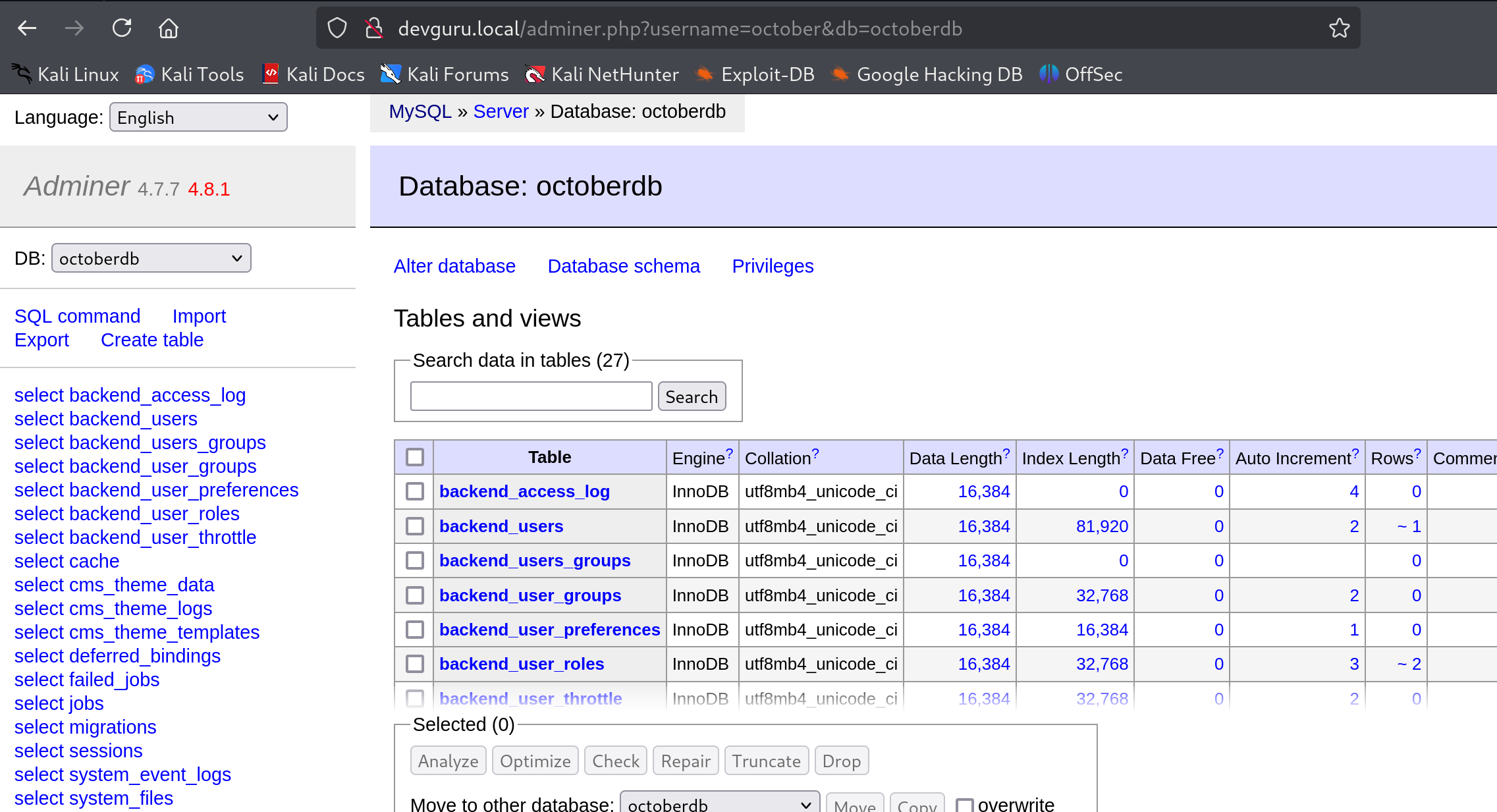Open Create table page

point(152,340)
